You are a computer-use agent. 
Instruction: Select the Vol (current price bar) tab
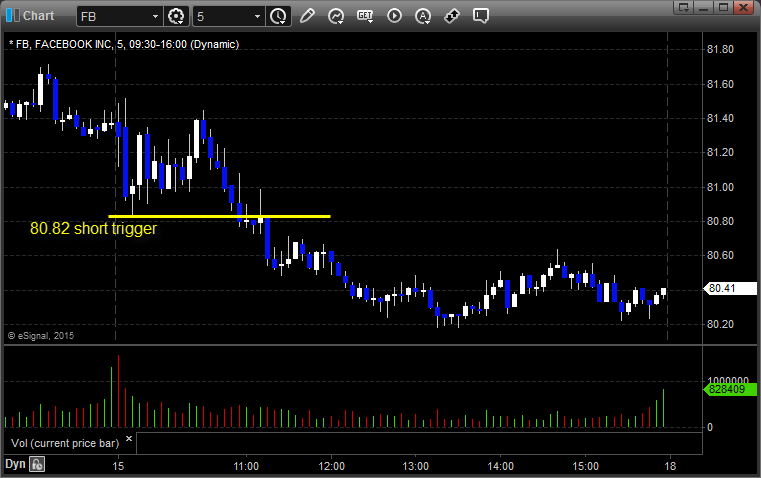coord(62,440)
